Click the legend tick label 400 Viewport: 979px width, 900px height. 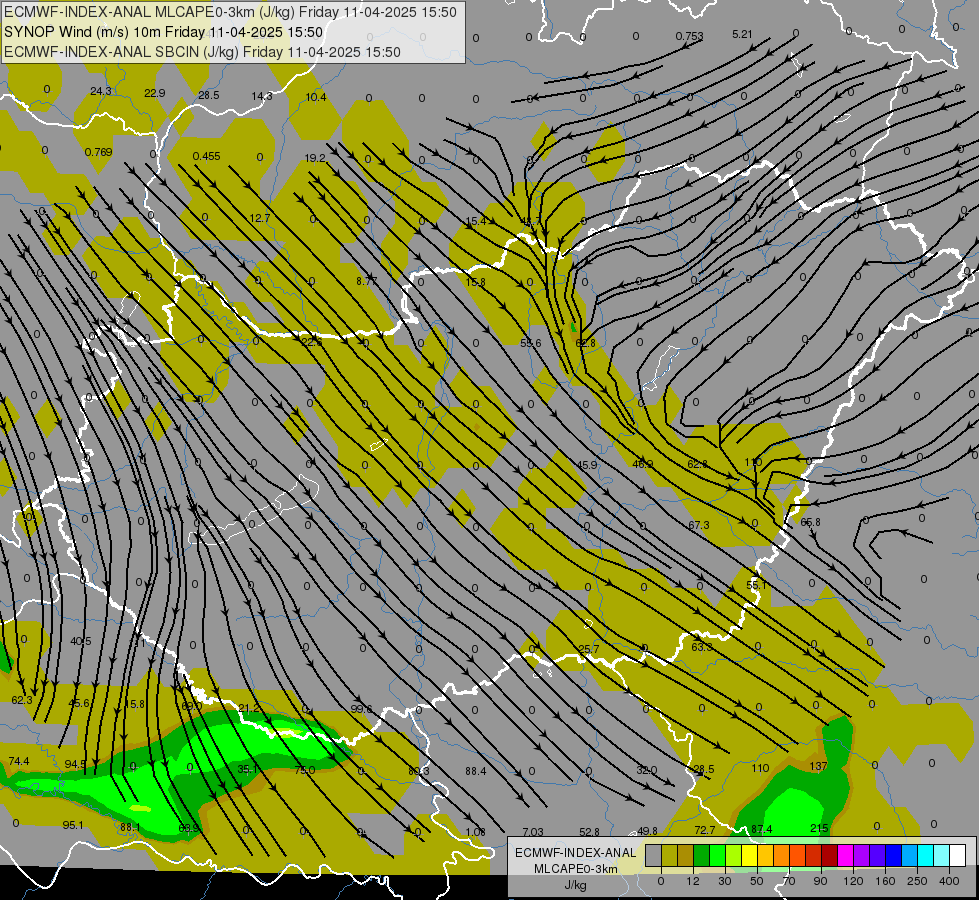949,881
